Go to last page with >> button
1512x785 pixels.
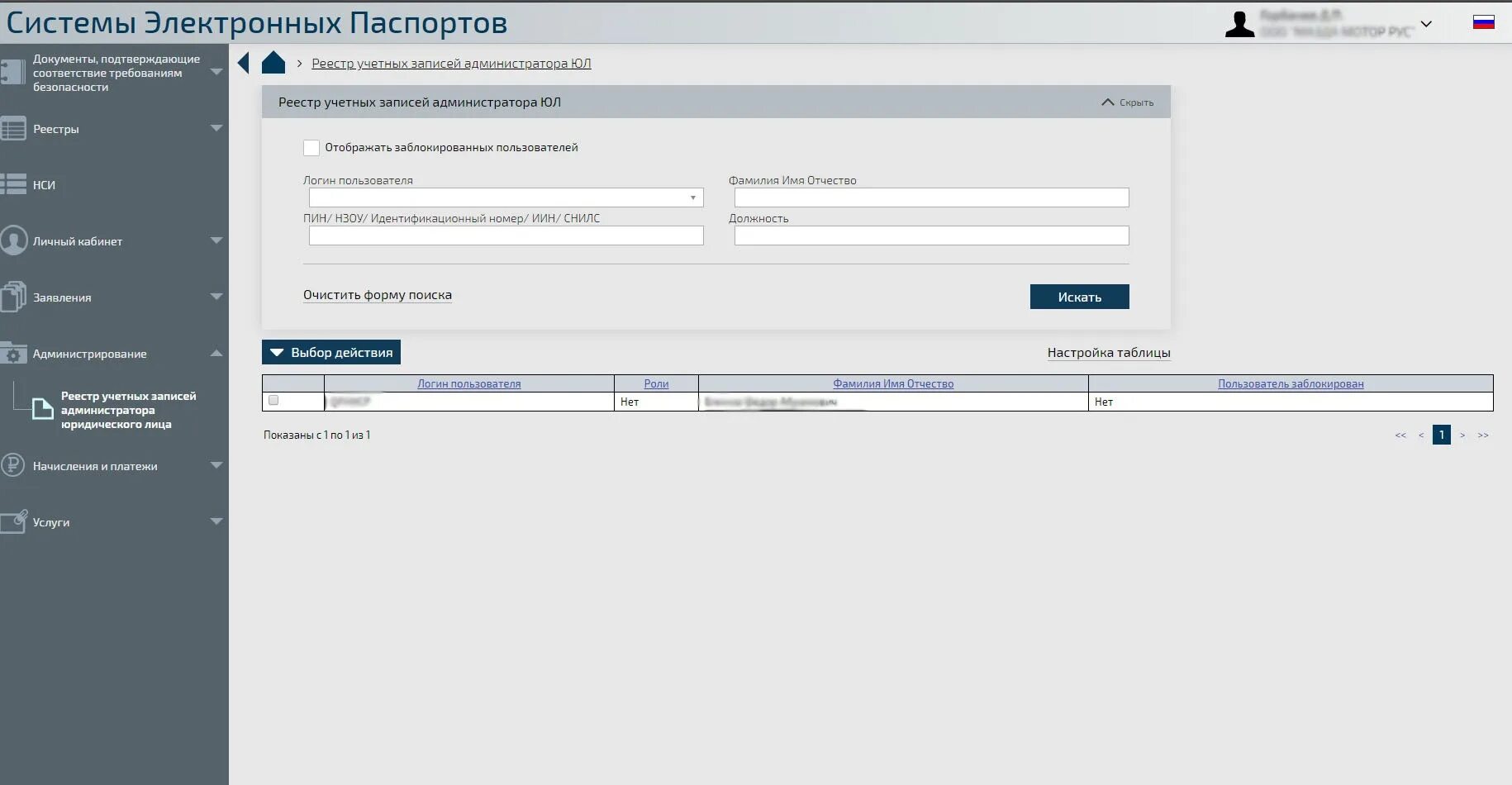pos(1483,435)
